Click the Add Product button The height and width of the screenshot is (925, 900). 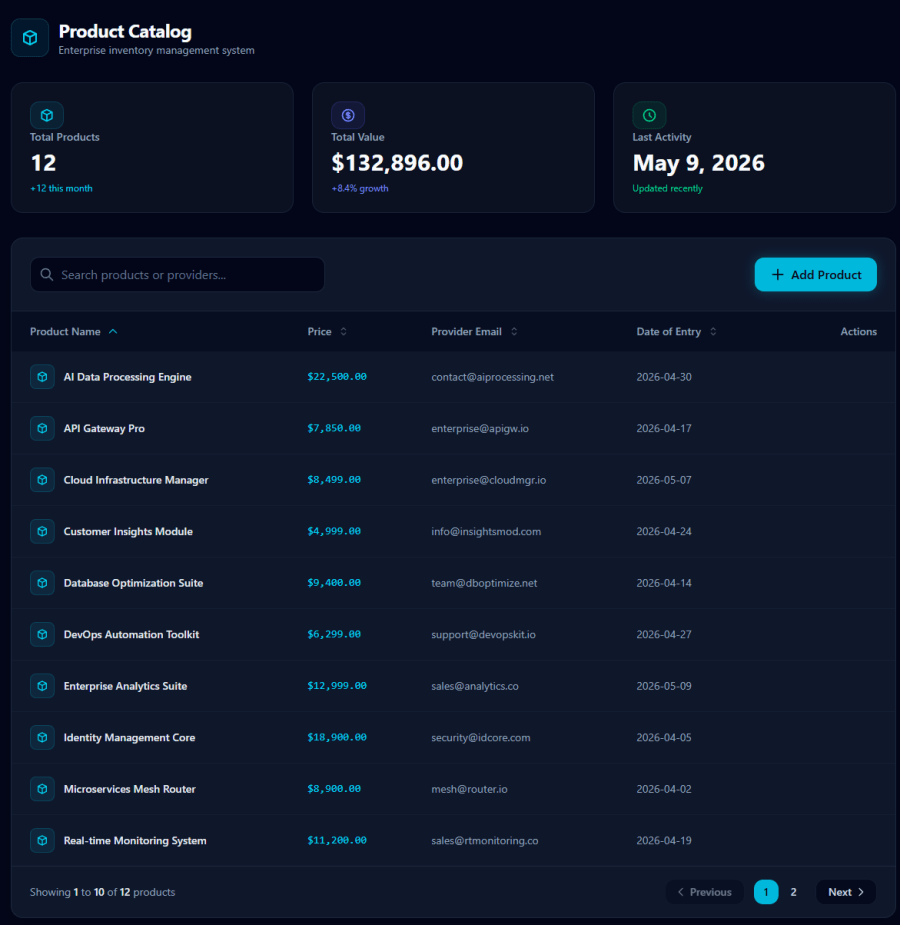click(x=816, y=274)
